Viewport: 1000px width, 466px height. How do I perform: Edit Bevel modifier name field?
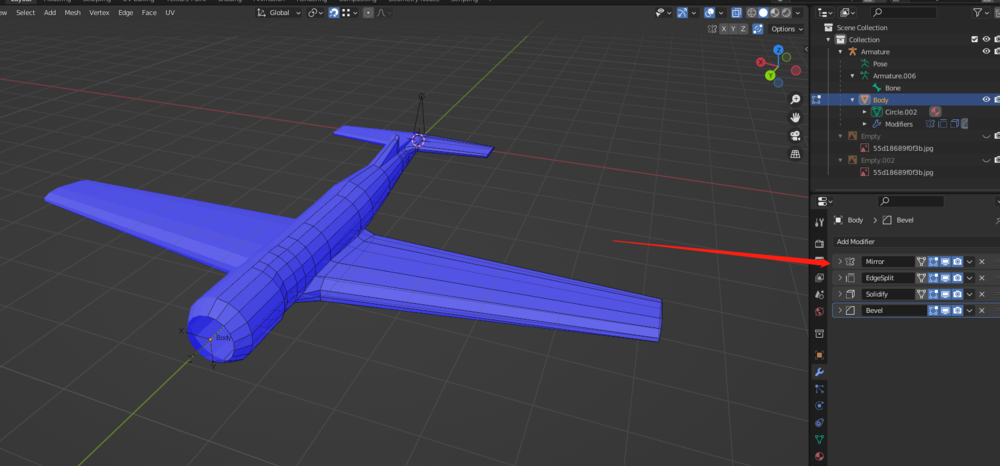click(x=893, y=310)
